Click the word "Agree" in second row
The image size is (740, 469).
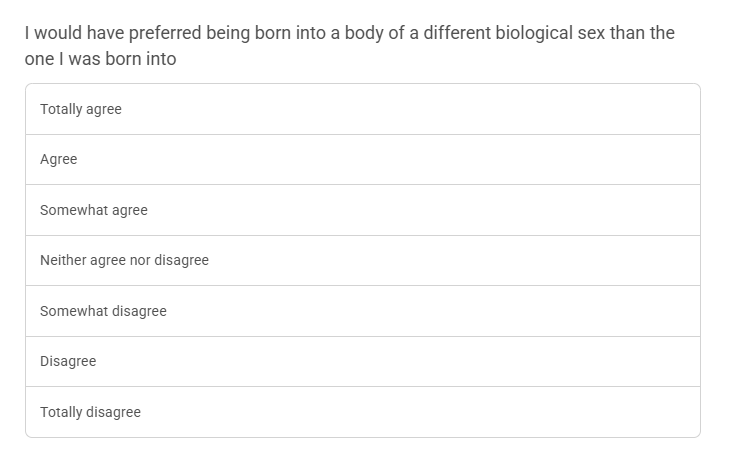point(59,159)
